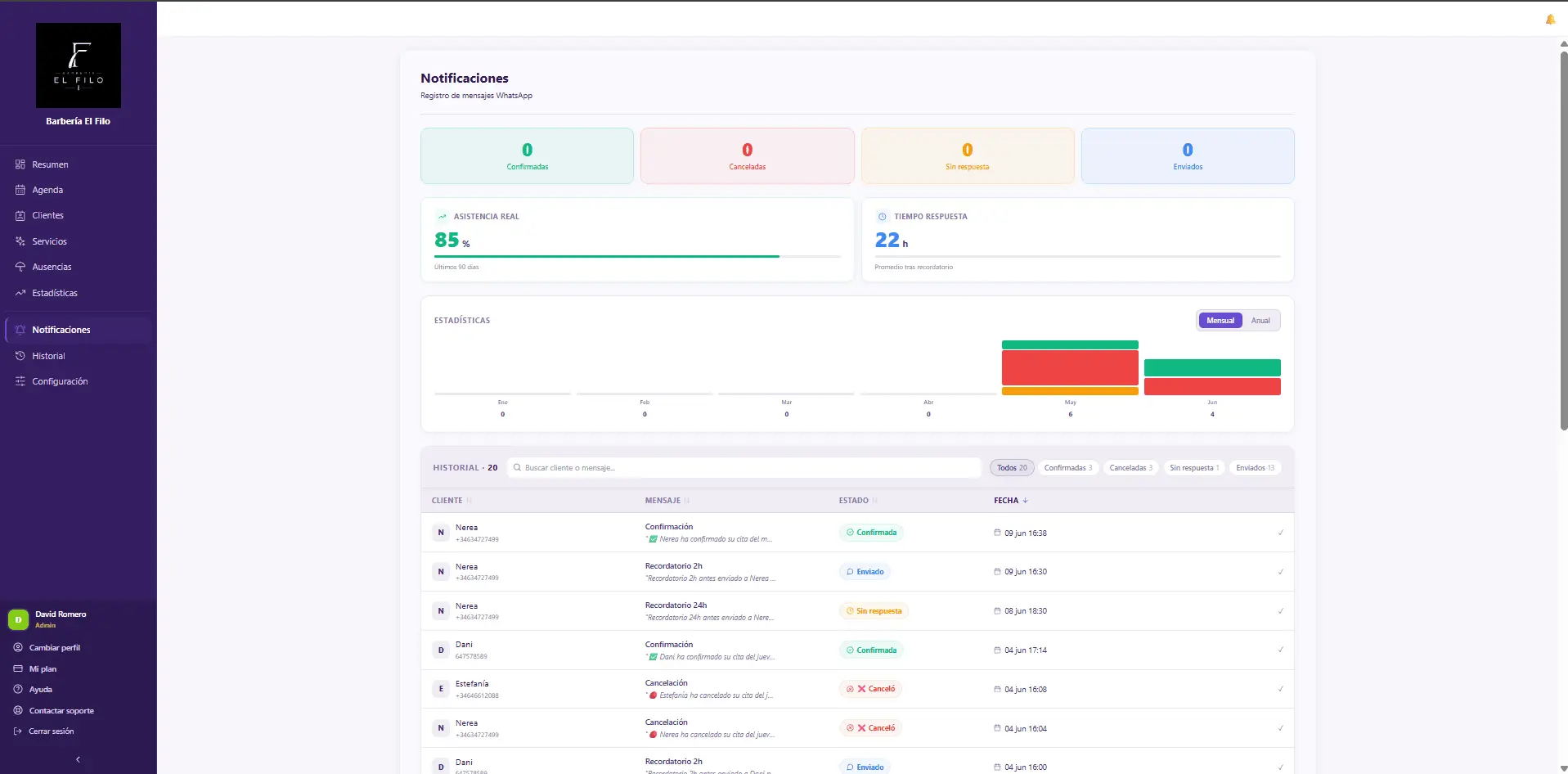Click the Asistencia real progress bar

pyautogui.click(x=637, y=256)
